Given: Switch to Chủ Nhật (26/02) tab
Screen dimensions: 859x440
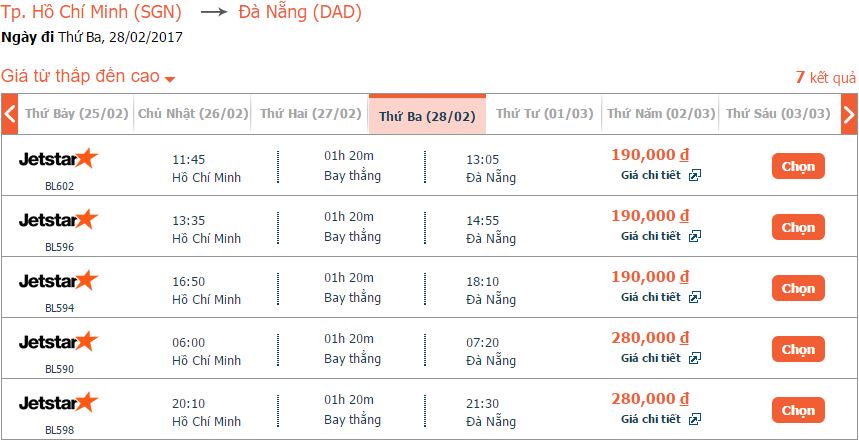Looking at the screenshot, I should [x=193, y=114].
